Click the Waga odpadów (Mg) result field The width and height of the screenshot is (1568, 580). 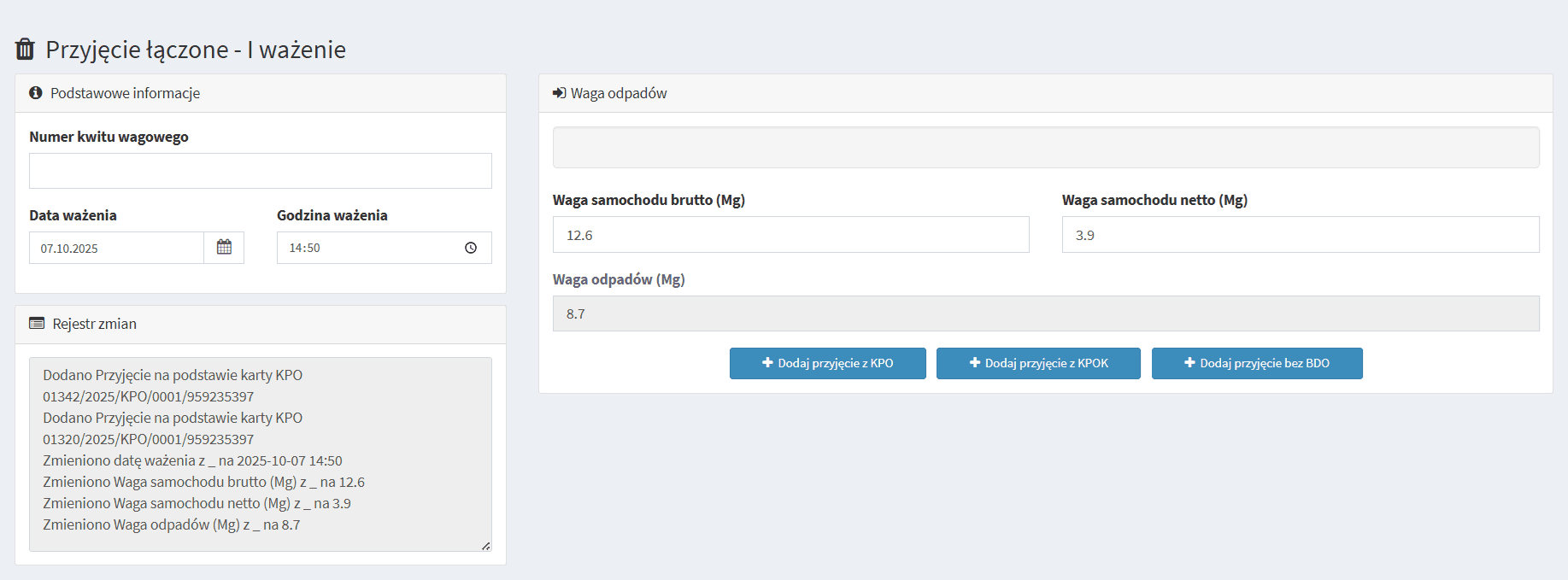tap(1045, 313)
